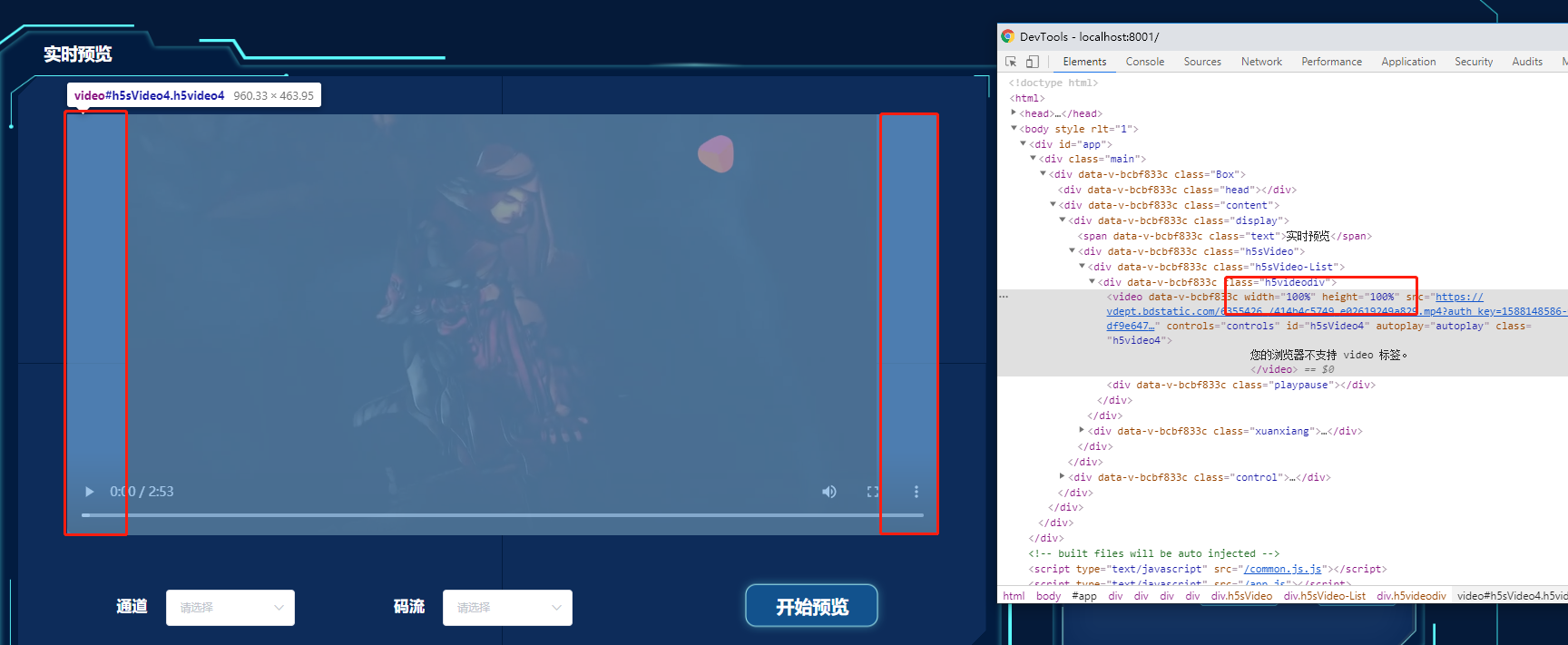Select the built files comment line

[x=1153, y=553]
